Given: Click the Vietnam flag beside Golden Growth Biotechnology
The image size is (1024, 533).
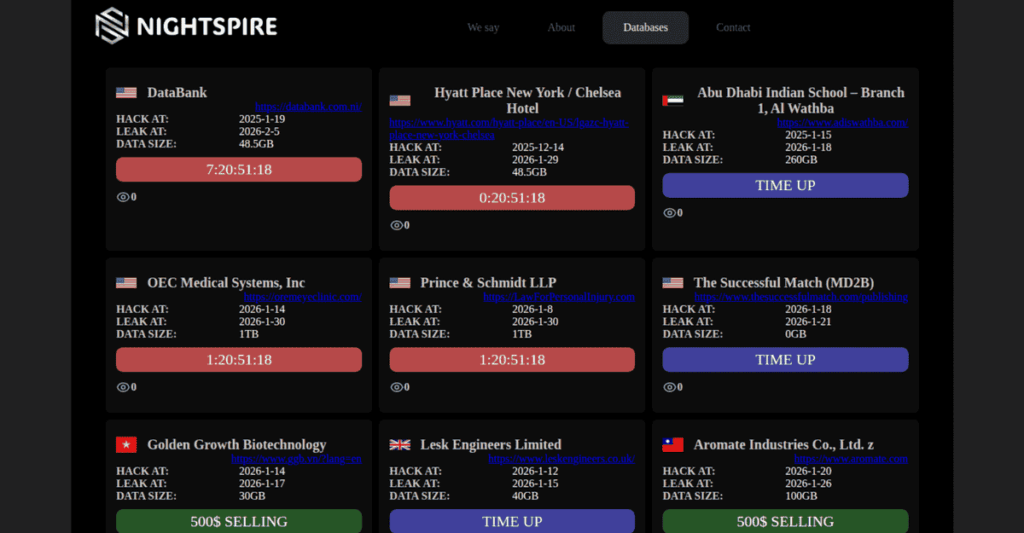Looking at the screenshot, I should (126, 445).
